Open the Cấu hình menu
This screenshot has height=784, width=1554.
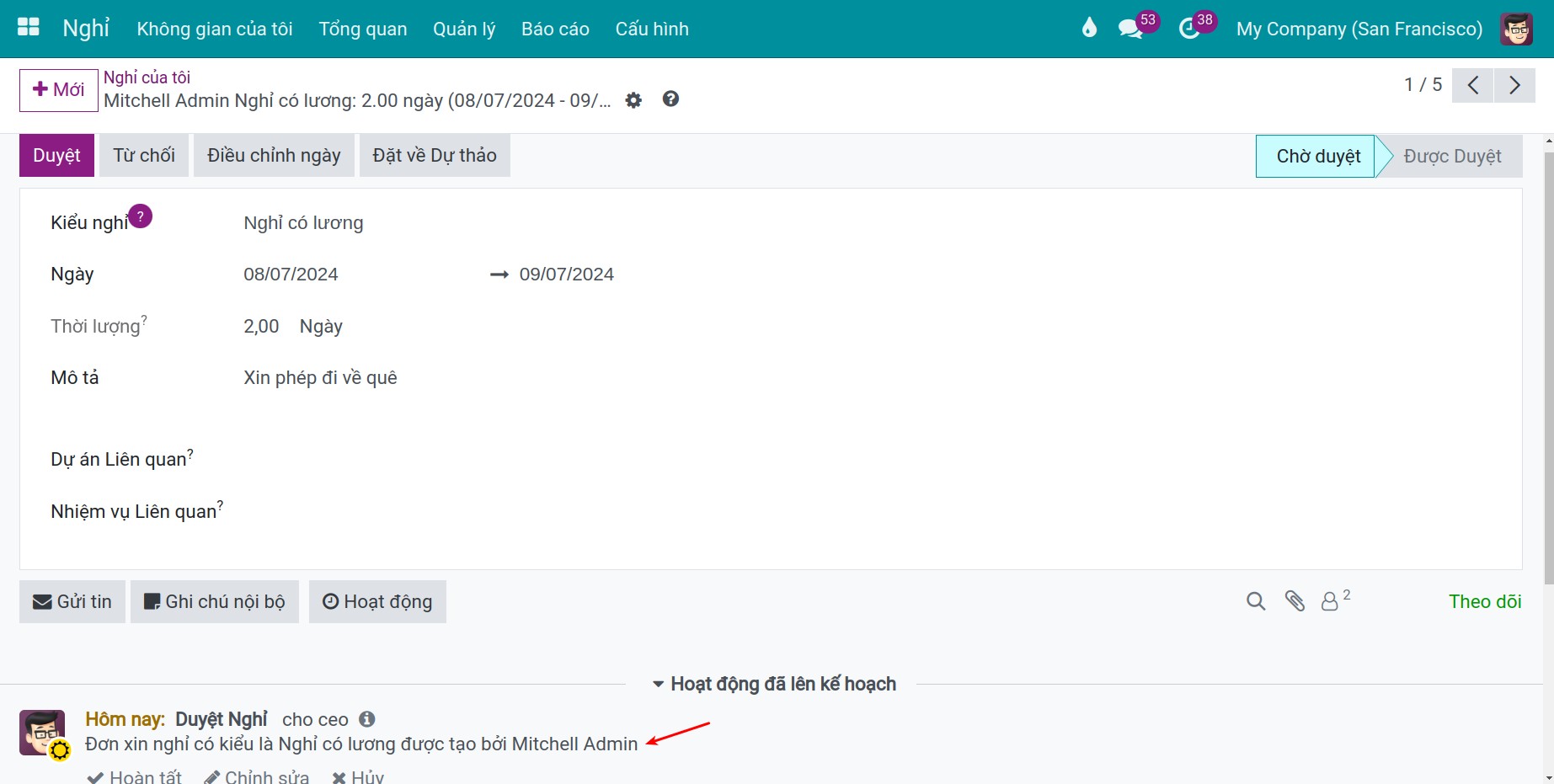652,29
